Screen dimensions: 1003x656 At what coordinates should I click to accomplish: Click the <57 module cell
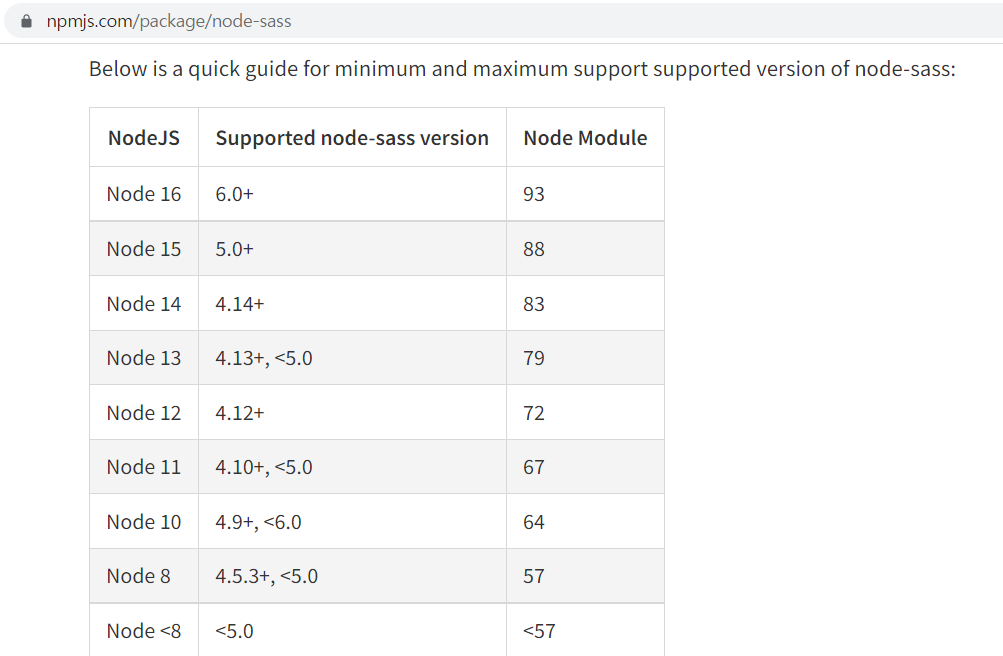click(585, 630)
